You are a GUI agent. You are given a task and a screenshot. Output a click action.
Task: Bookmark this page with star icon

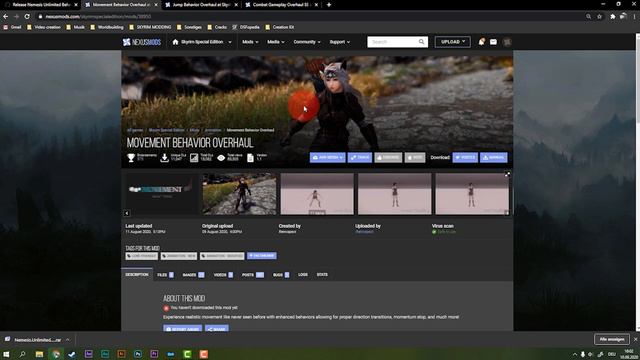tap(600, 16)
